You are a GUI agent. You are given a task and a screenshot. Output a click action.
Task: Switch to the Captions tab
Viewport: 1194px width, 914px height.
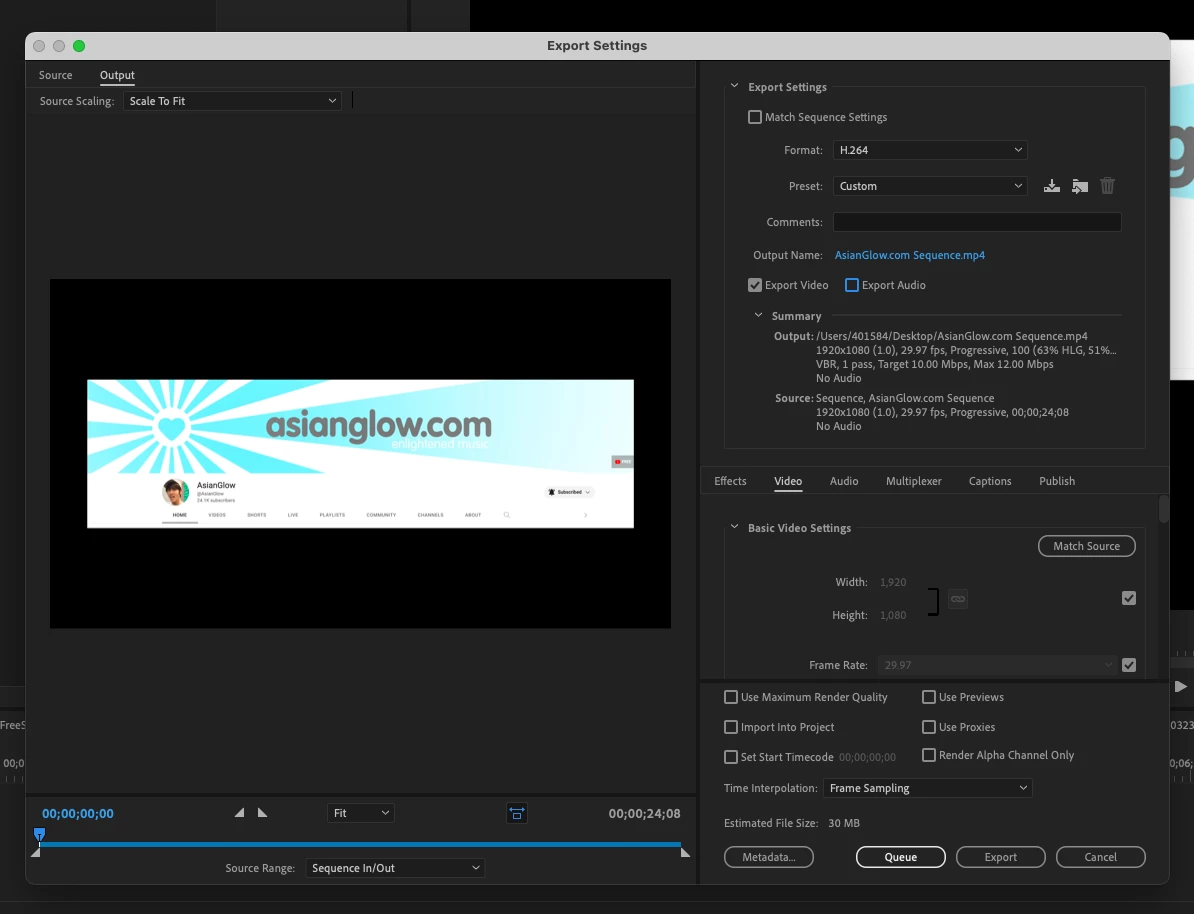coord(990,481)
